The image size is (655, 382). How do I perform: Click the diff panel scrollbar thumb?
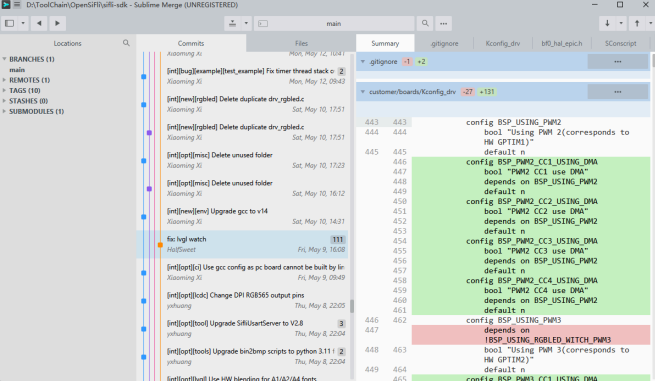(x=652, y=61)
